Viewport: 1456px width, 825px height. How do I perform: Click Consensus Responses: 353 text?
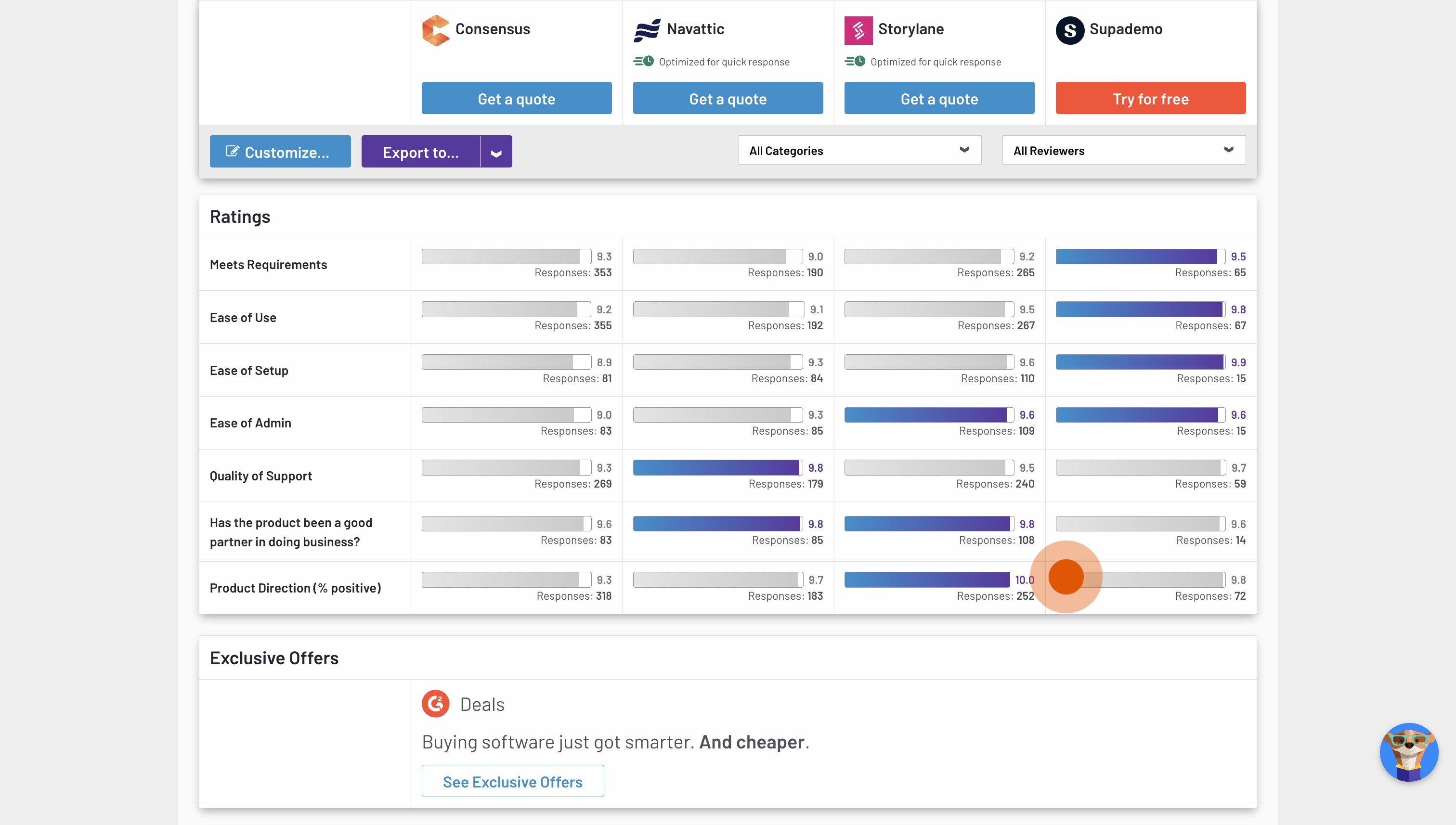(572, 272)
